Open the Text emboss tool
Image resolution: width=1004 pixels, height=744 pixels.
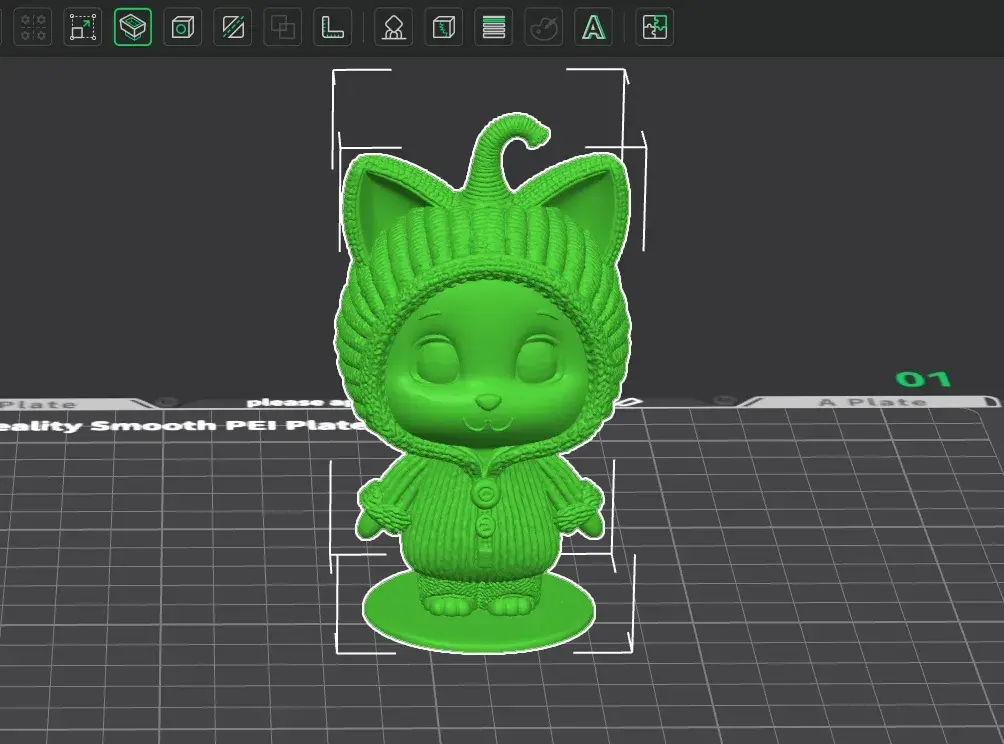point(594,28)
